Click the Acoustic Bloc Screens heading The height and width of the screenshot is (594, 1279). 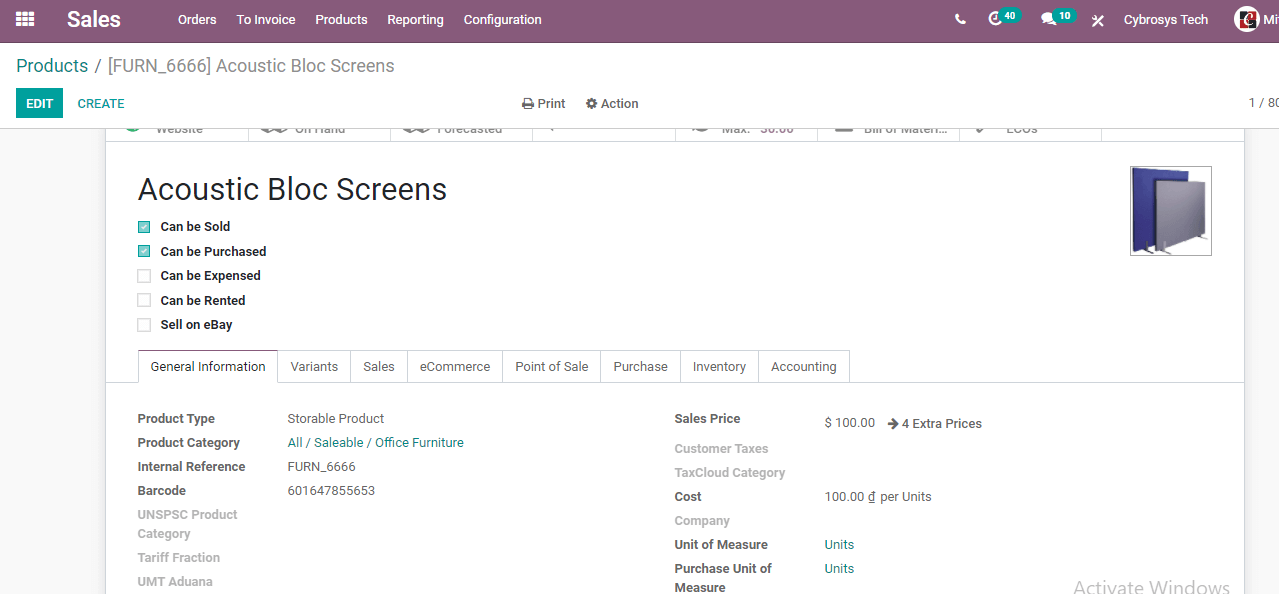[292, 189]
